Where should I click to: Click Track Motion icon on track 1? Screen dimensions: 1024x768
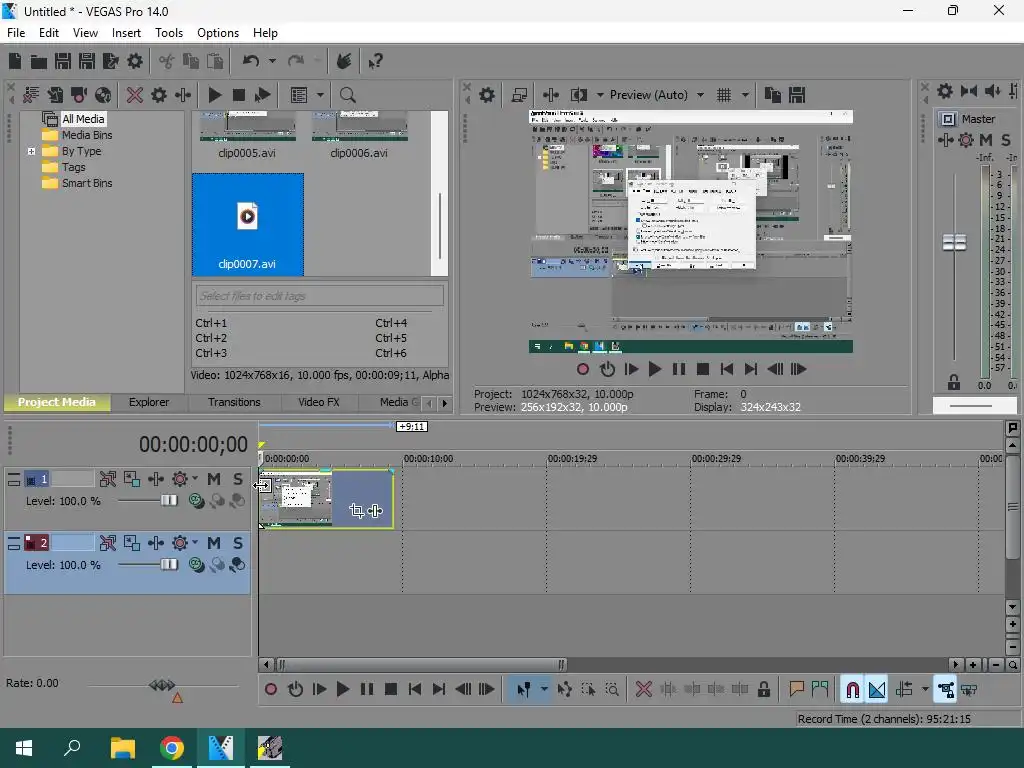(131, 479)
